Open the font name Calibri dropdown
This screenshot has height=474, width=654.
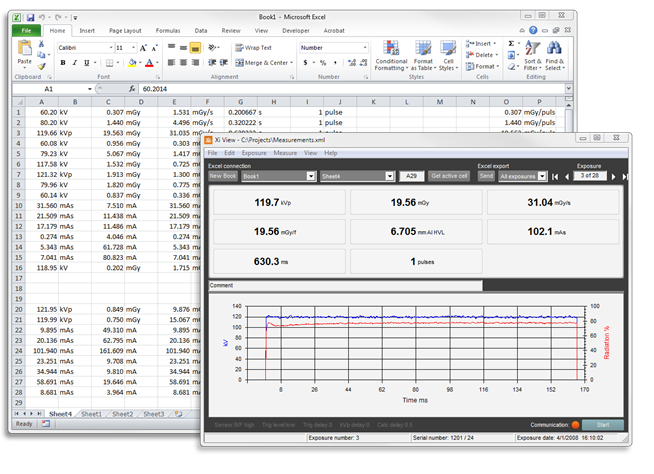click(111, 48)
